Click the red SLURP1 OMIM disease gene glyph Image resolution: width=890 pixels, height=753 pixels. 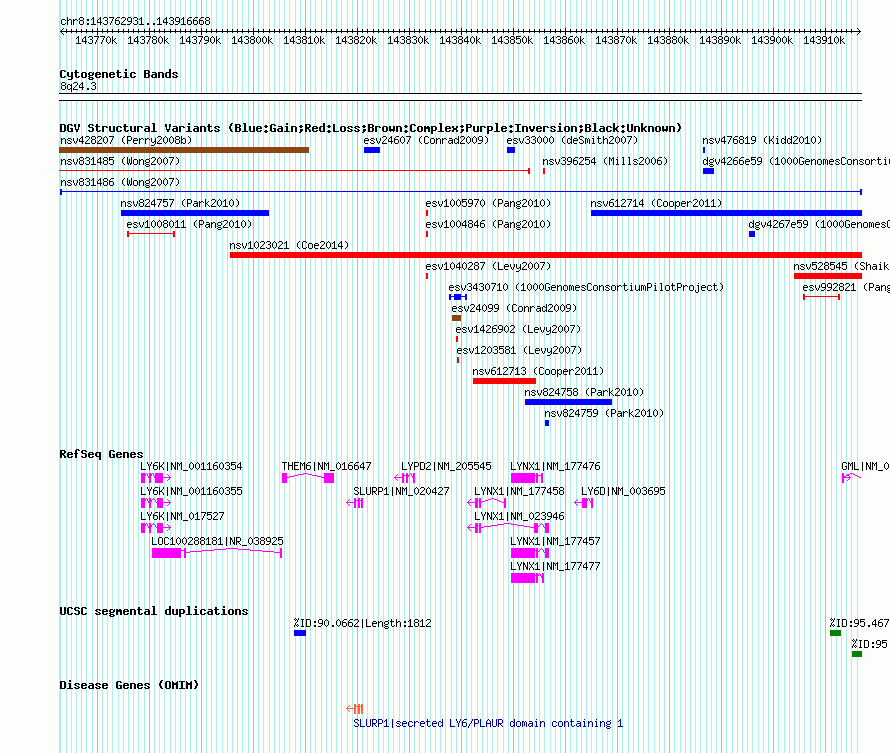[355, 709]
